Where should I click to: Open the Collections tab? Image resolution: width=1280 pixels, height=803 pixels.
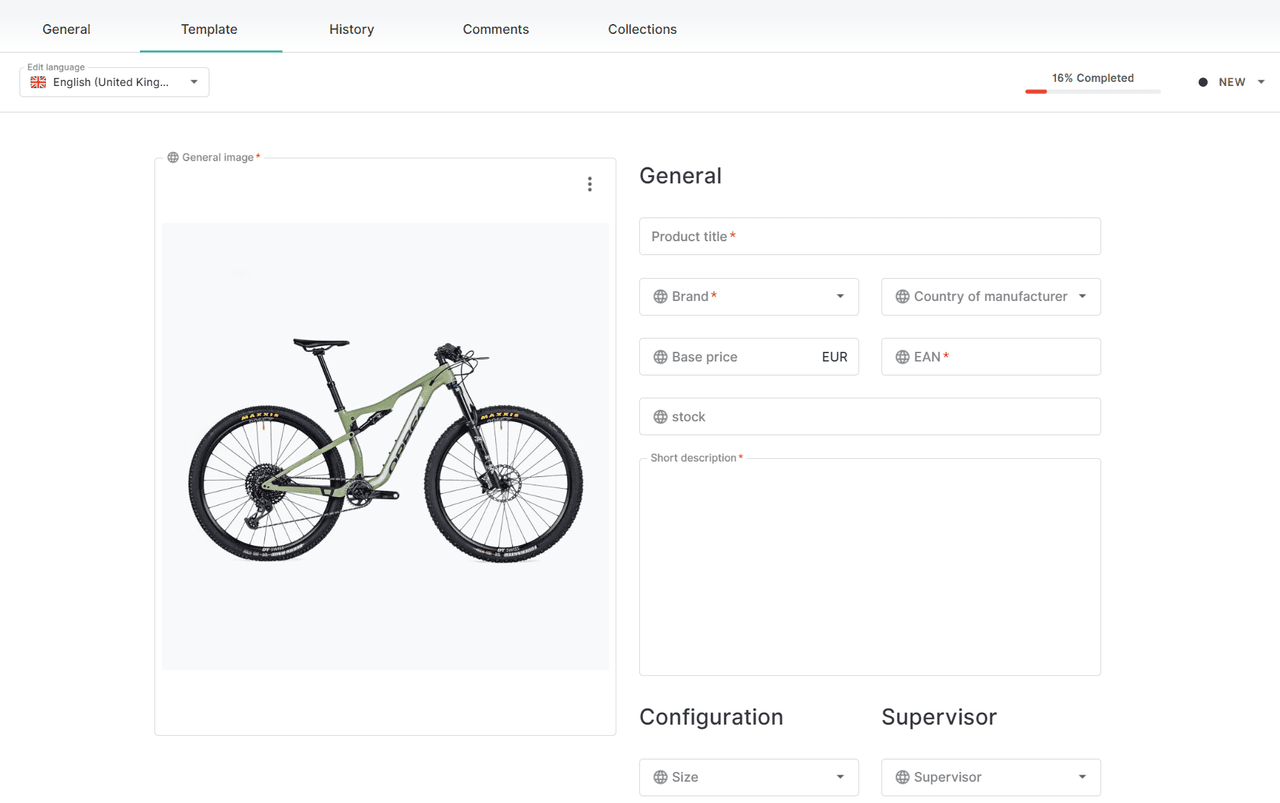point(642,29)
